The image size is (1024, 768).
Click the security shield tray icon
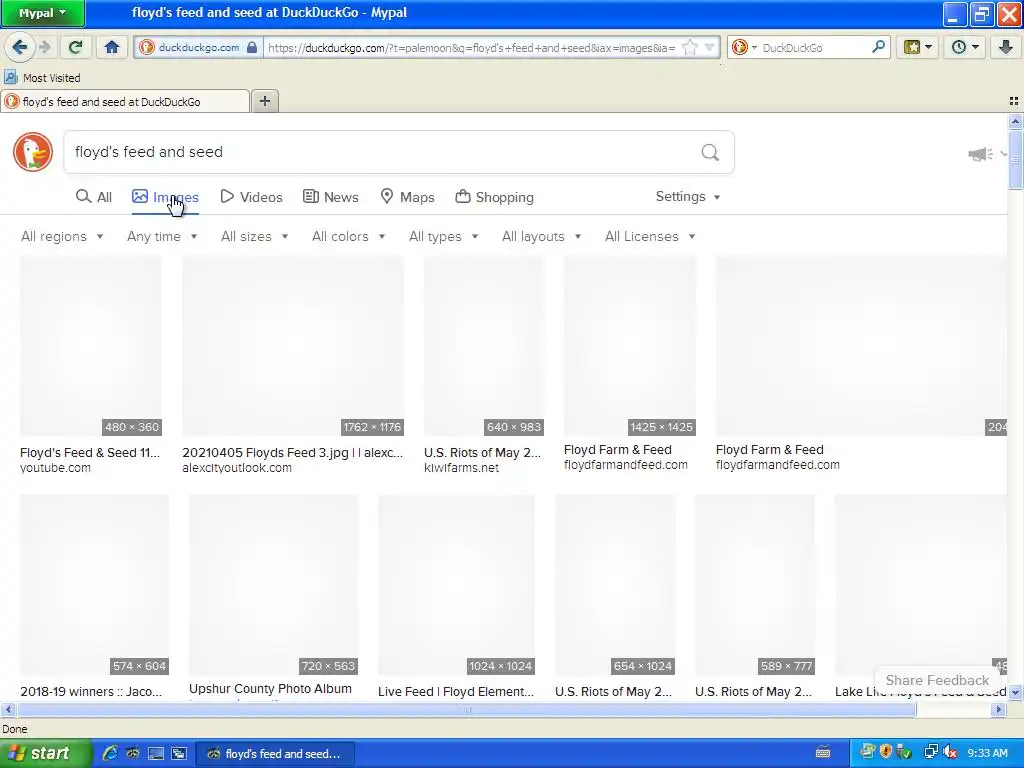(886, 752)
